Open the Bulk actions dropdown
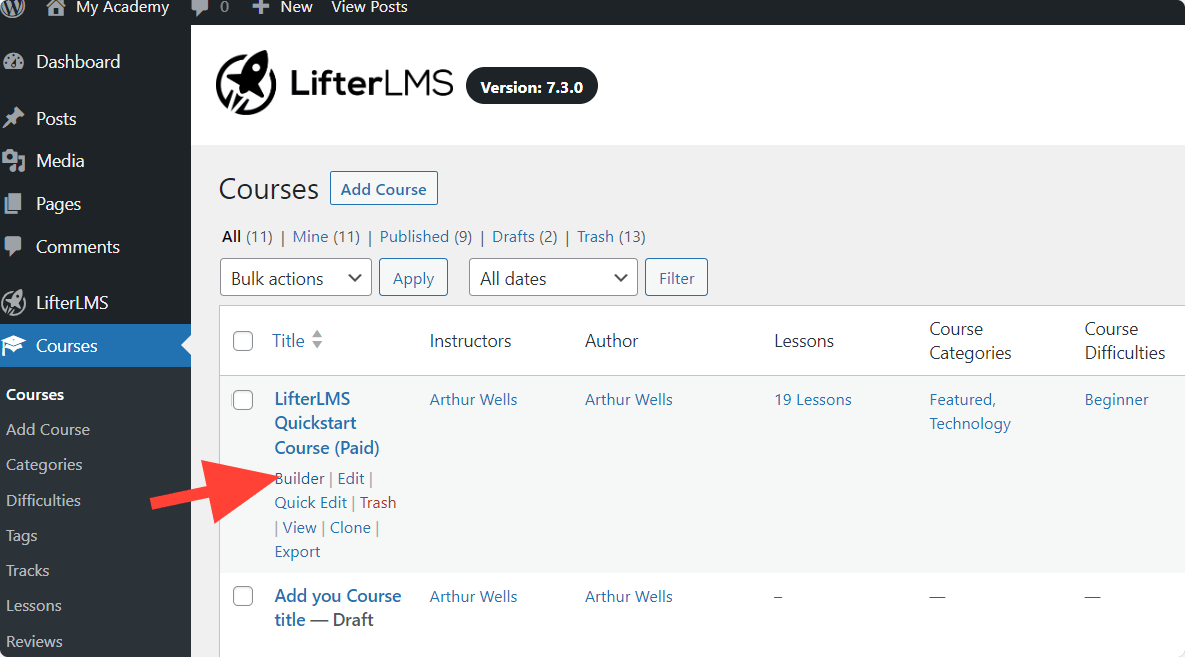This screenshot has height=657, width=1185. point(295,277)
